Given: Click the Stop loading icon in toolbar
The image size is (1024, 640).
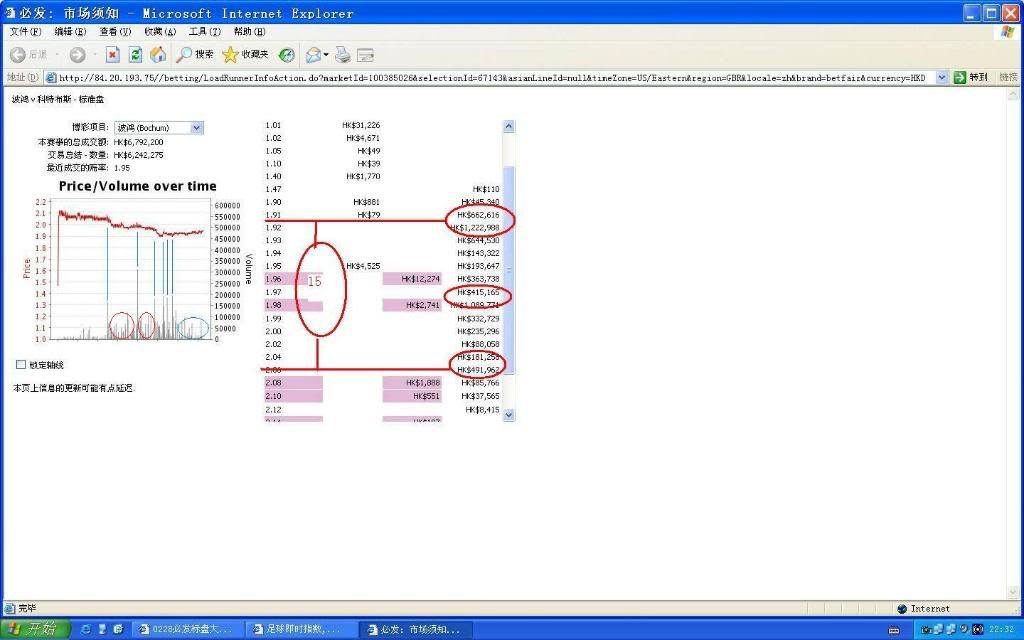Looking at the screenshot, I should 113,55.
